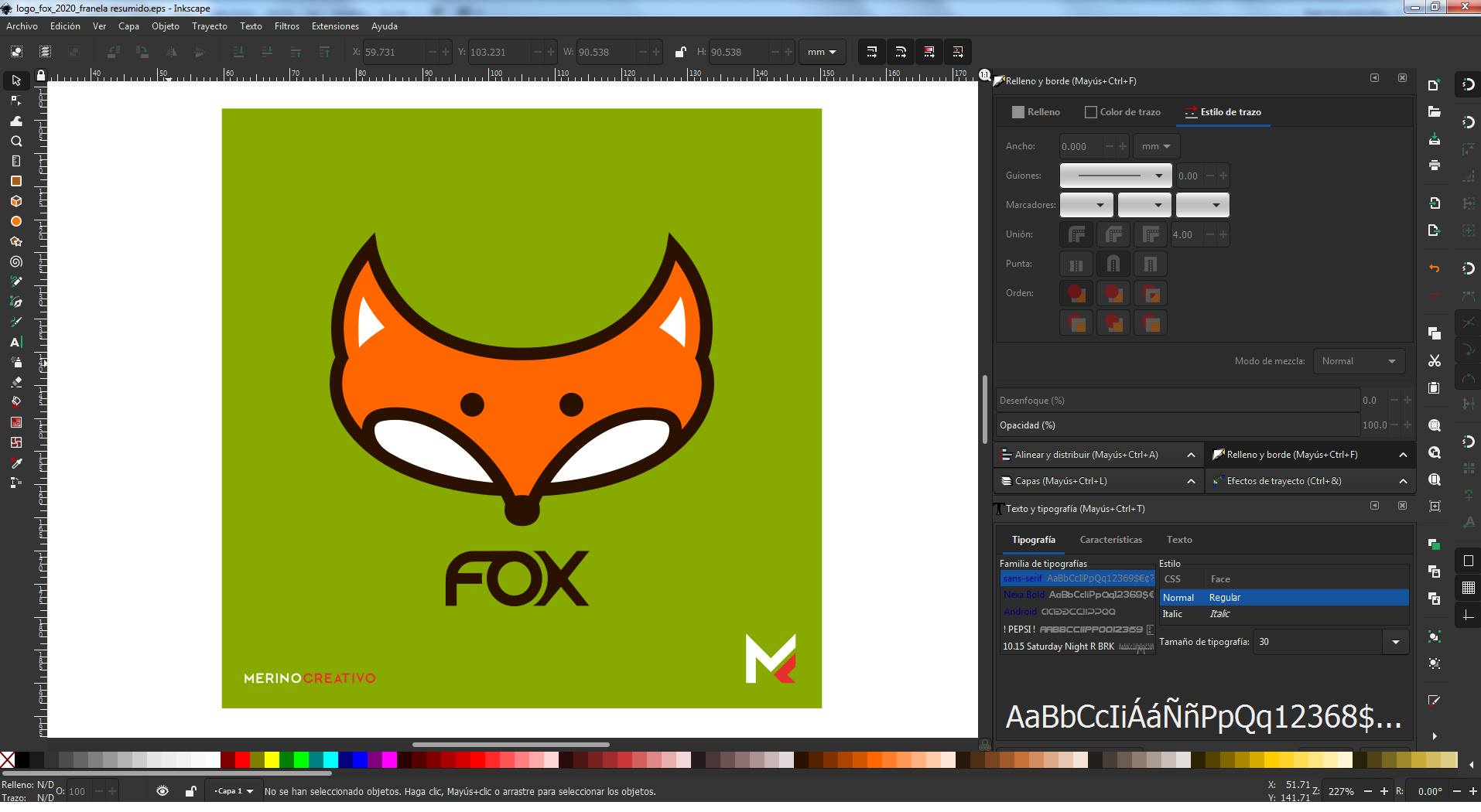Open the Capa 1 layer selector

(x=233, y=791)
